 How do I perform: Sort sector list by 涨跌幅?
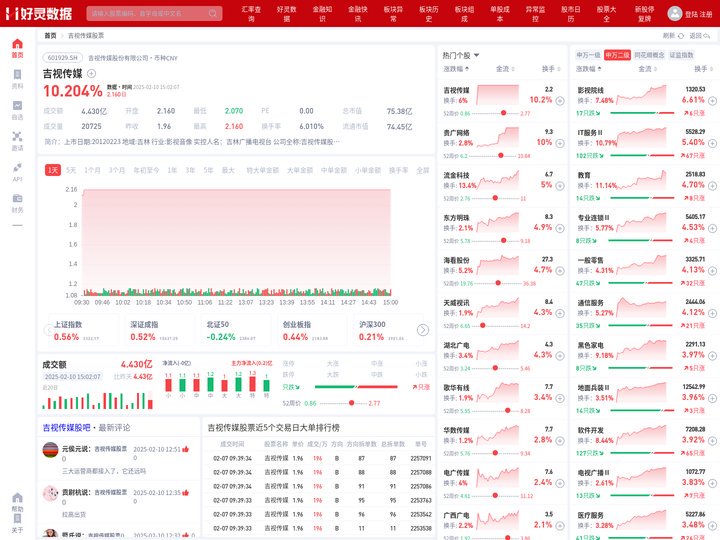(x=588, y=69)
